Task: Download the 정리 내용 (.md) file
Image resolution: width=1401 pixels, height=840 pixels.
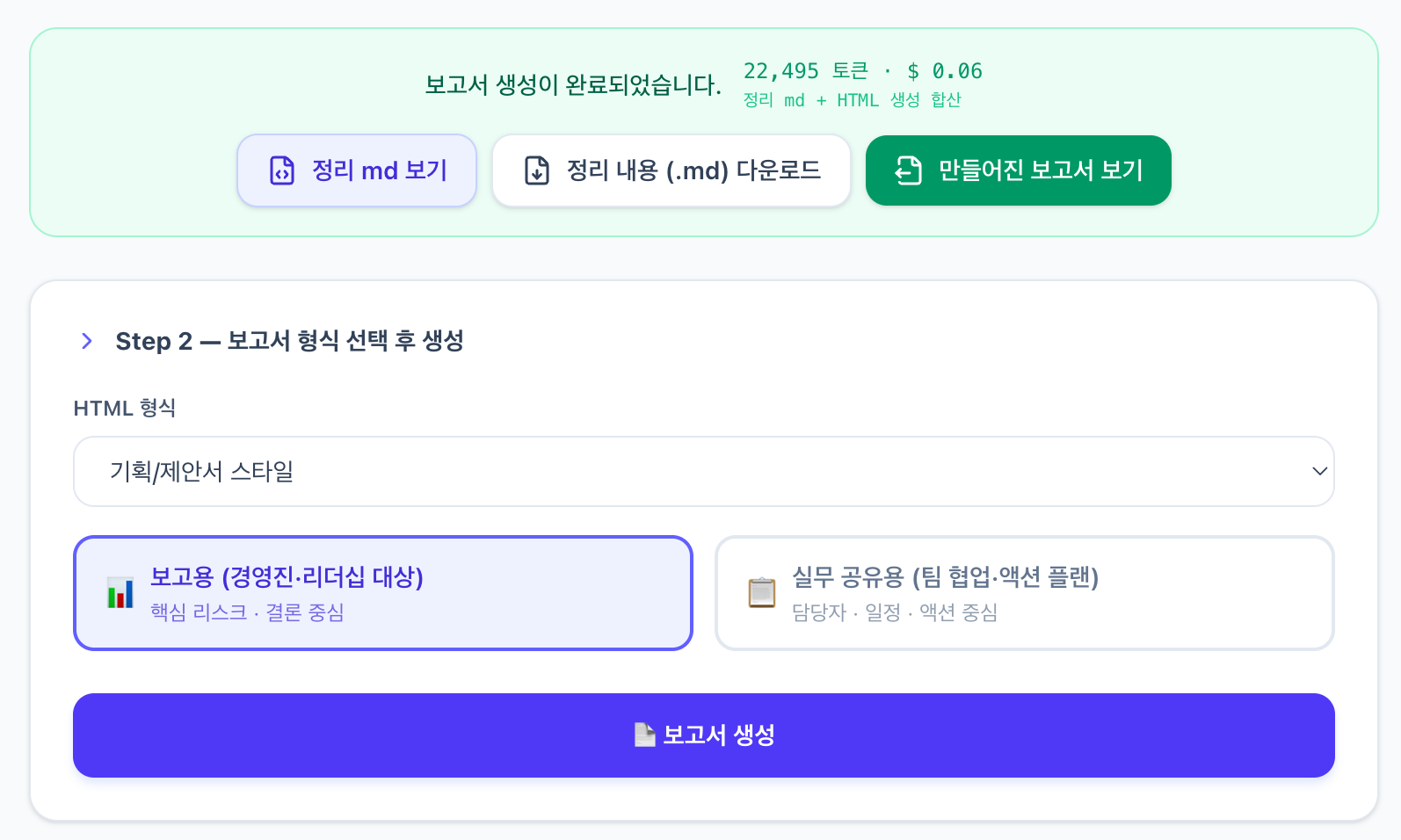Action: pos(671,170)
